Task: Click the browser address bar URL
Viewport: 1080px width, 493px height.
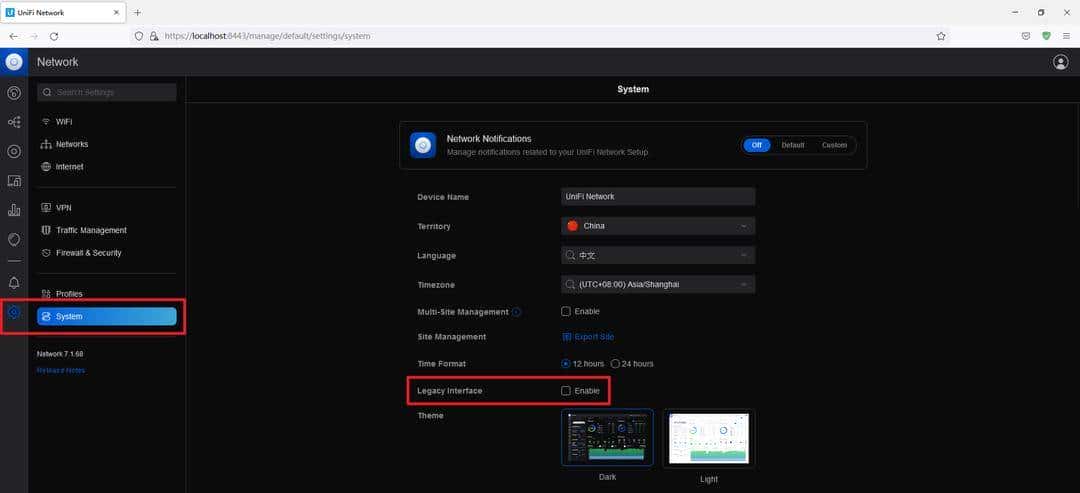Action: click(x=267, y=36)
